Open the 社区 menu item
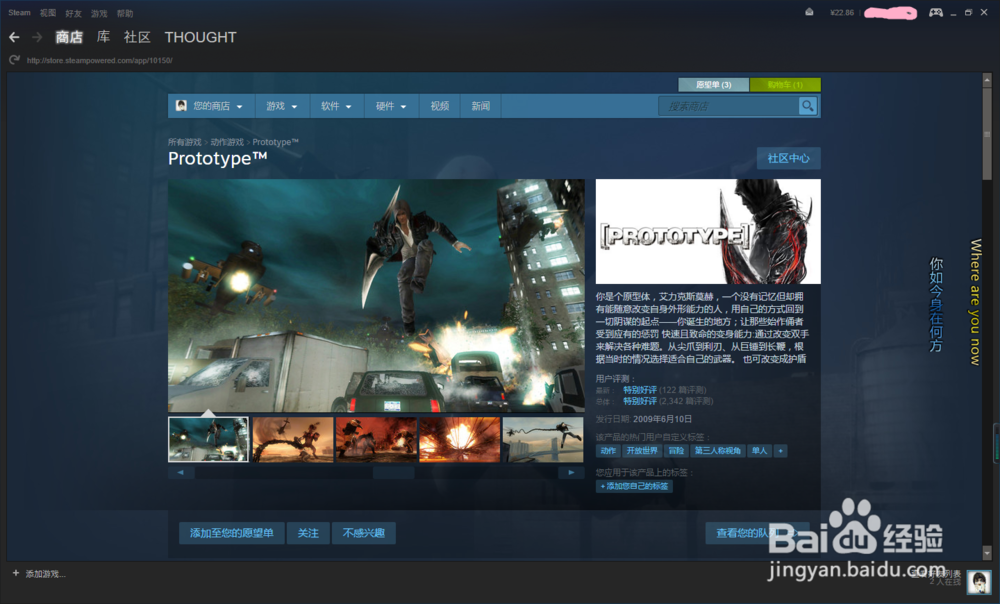Screen dimensions: 1000x604 [x=136, y=37]
